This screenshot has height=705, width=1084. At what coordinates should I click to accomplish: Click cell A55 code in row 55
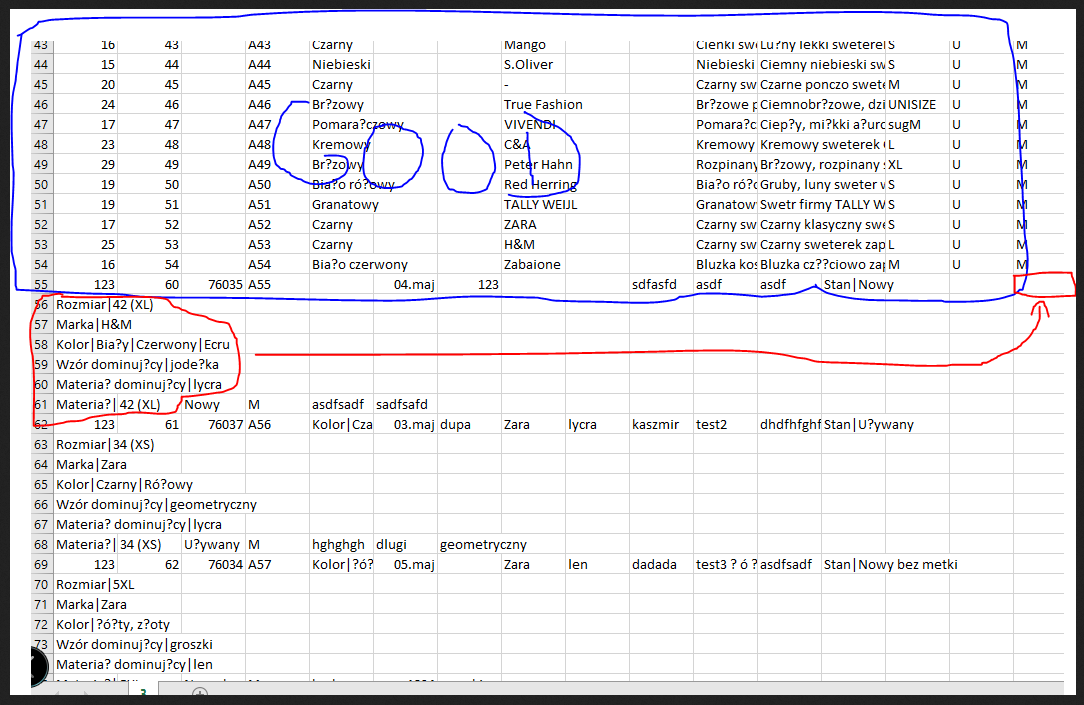tap(260, 285)
